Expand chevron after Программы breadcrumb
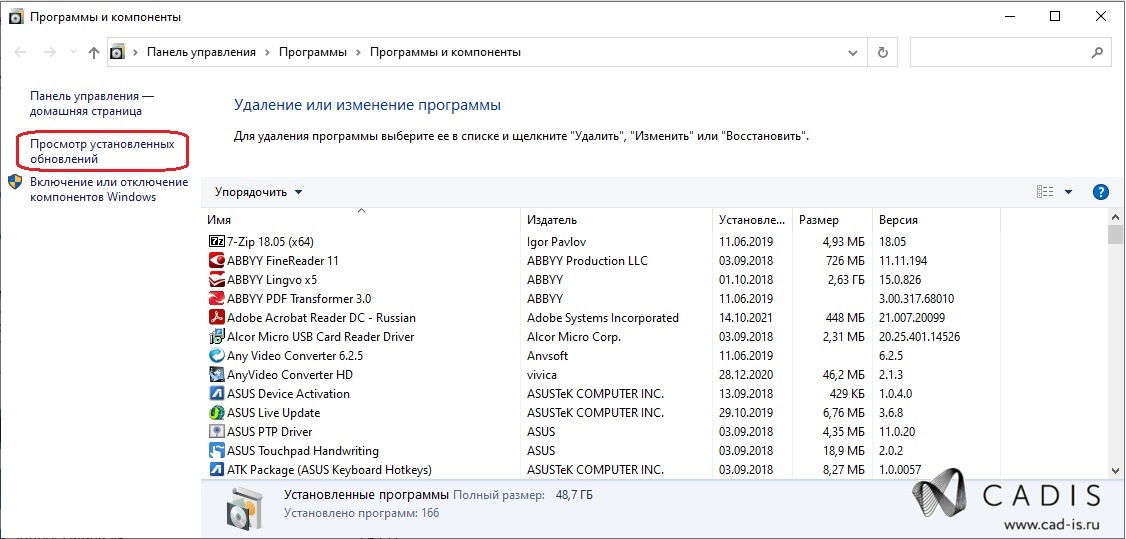 (358, 52)
